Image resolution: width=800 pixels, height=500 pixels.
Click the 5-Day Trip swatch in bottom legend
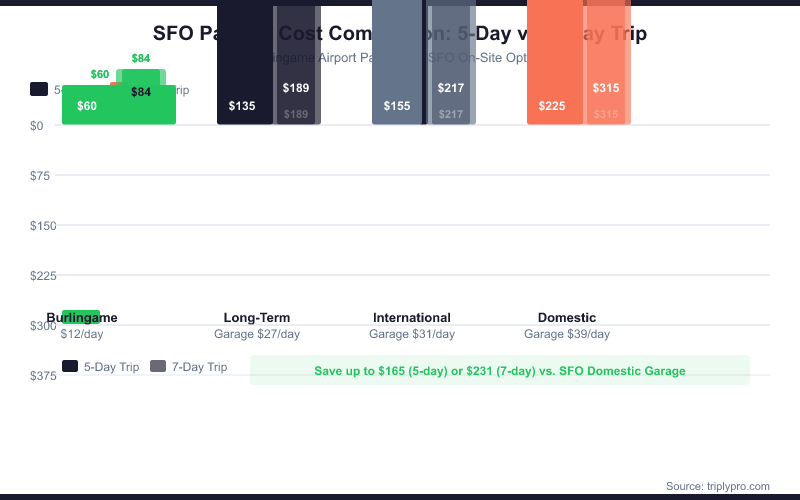pyautogui.click(x=70, y=367)
